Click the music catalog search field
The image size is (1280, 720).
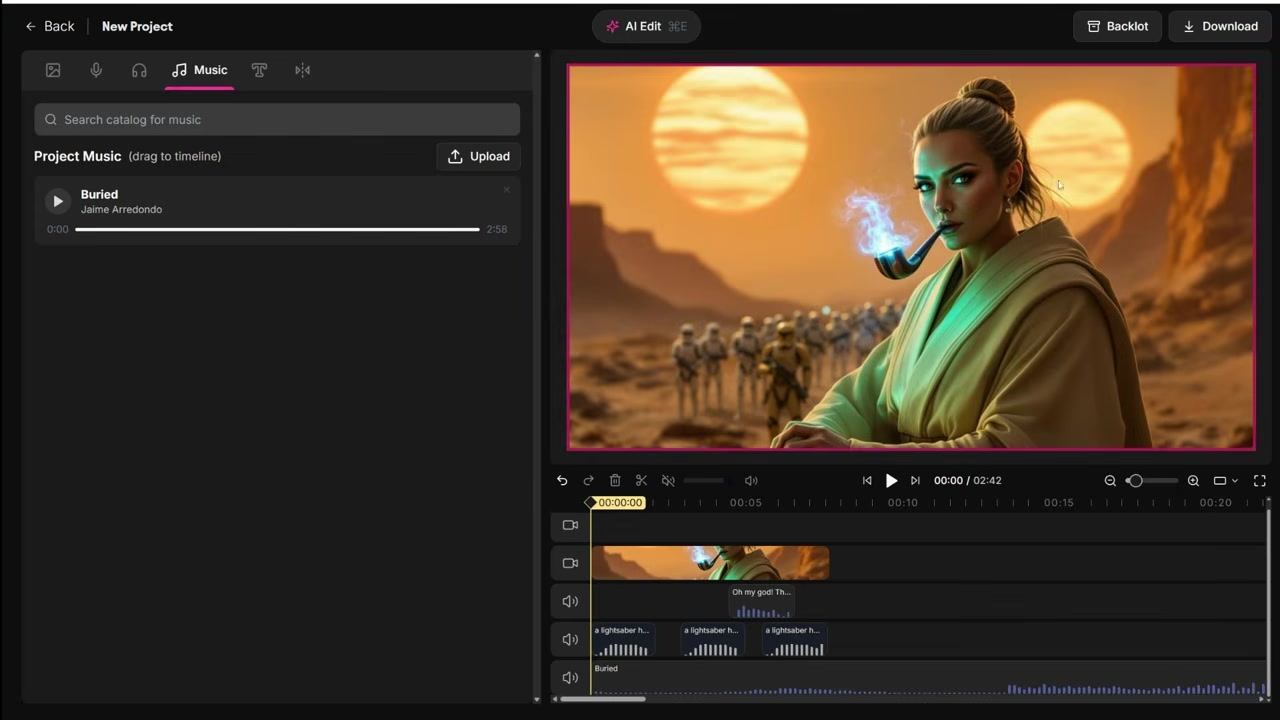click(x=277, y=119)
